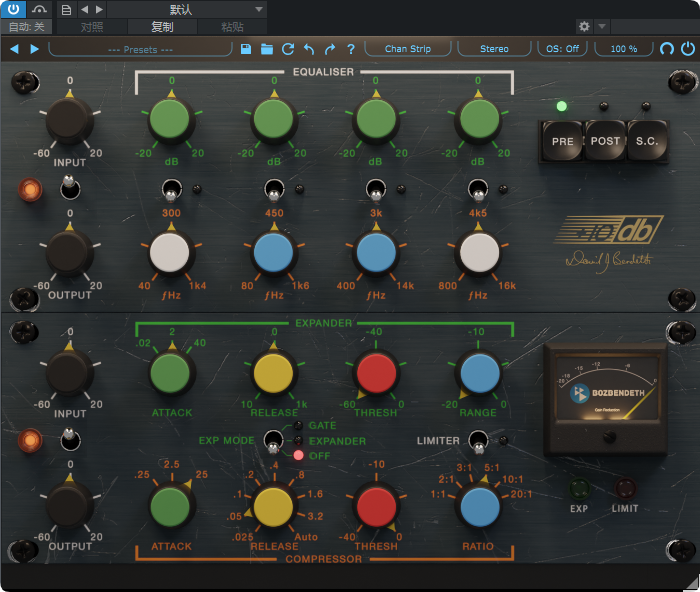This screenshot has width=700, height=592.
Task: Expand the arrow beside settings gear
Action: click(602, 26)
